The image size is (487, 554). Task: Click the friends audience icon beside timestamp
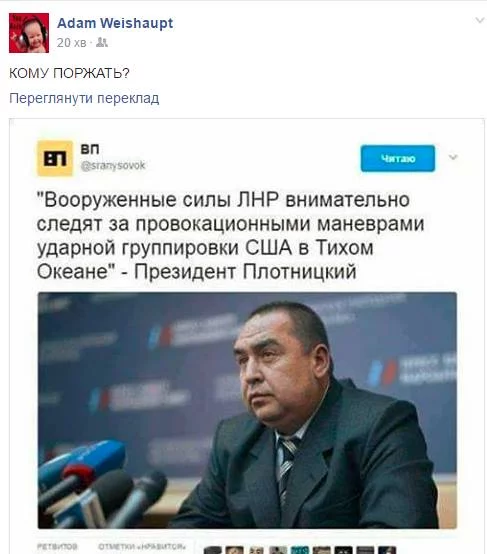pos(102,42)
